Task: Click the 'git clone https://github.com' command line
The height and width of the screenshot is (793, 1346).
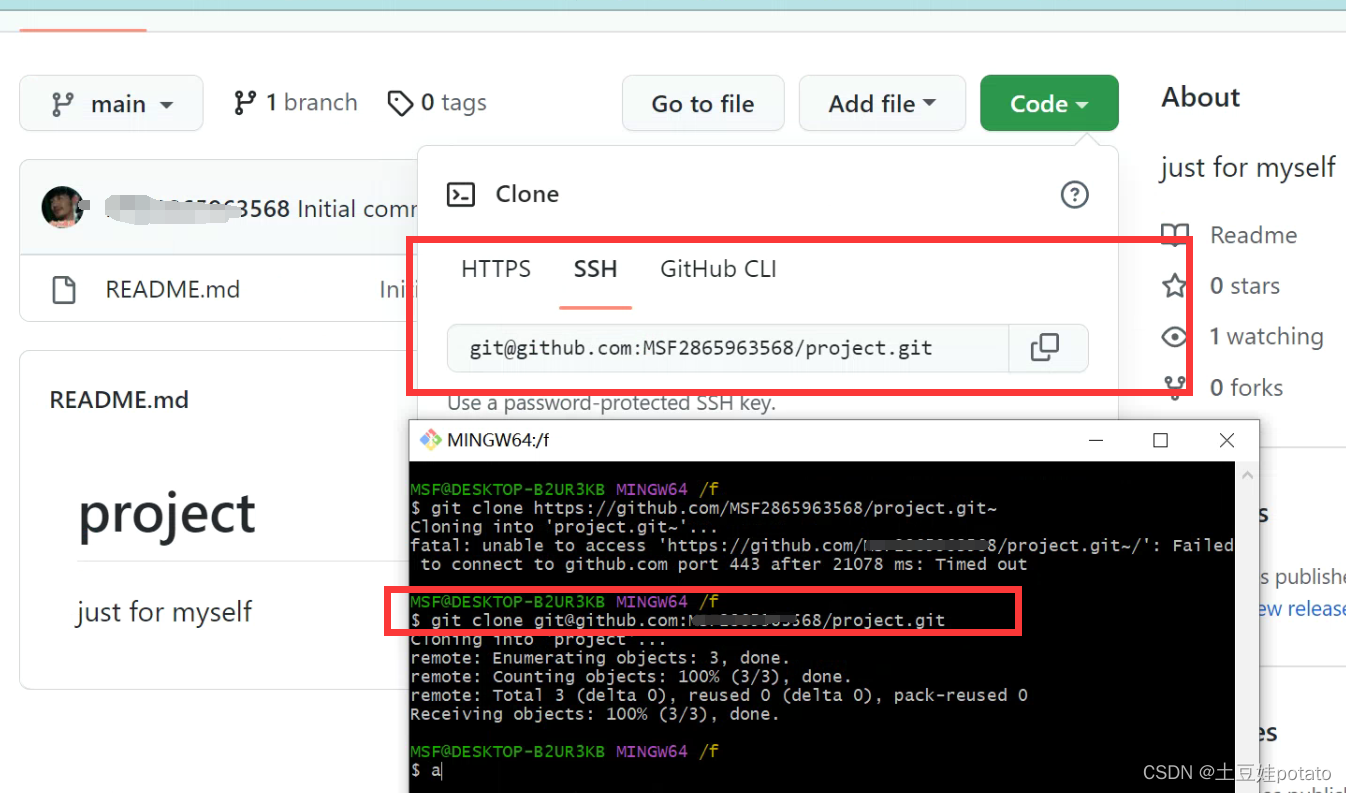Action: pyautogui.click(x=704, y=508)
